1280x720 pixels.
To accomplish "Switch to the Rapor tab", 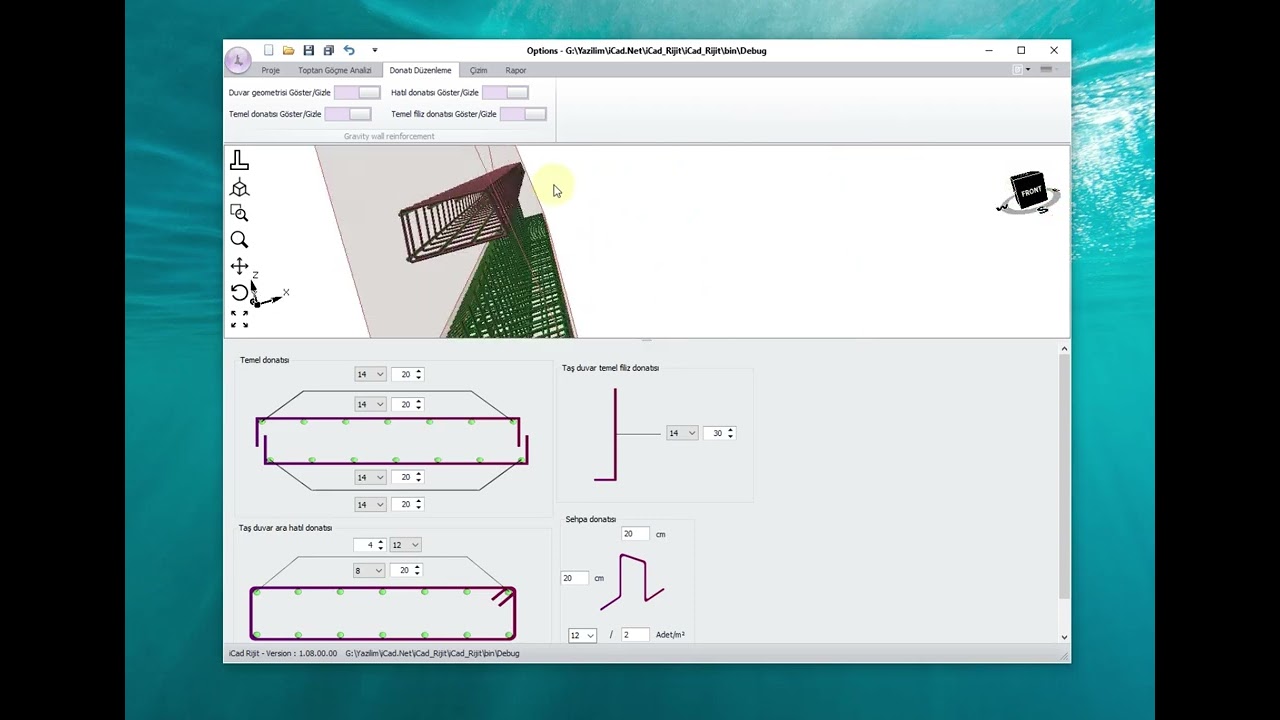I will pyautogui.click(x=515, y=70).
